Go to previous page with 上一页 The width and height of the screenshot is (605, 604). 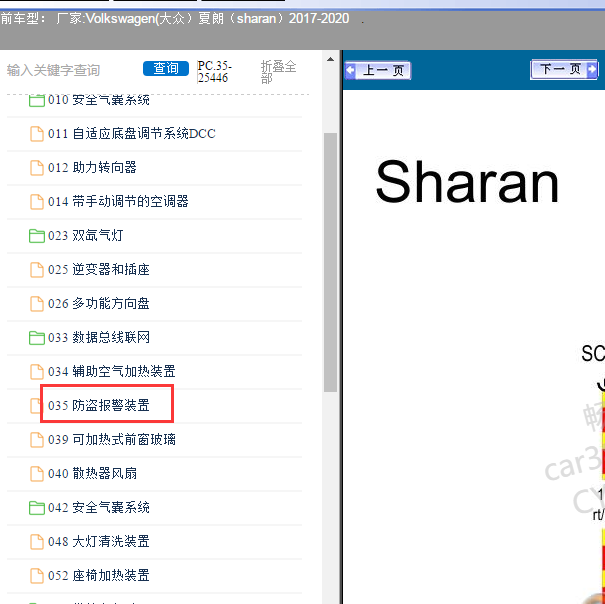coord(378,70)
